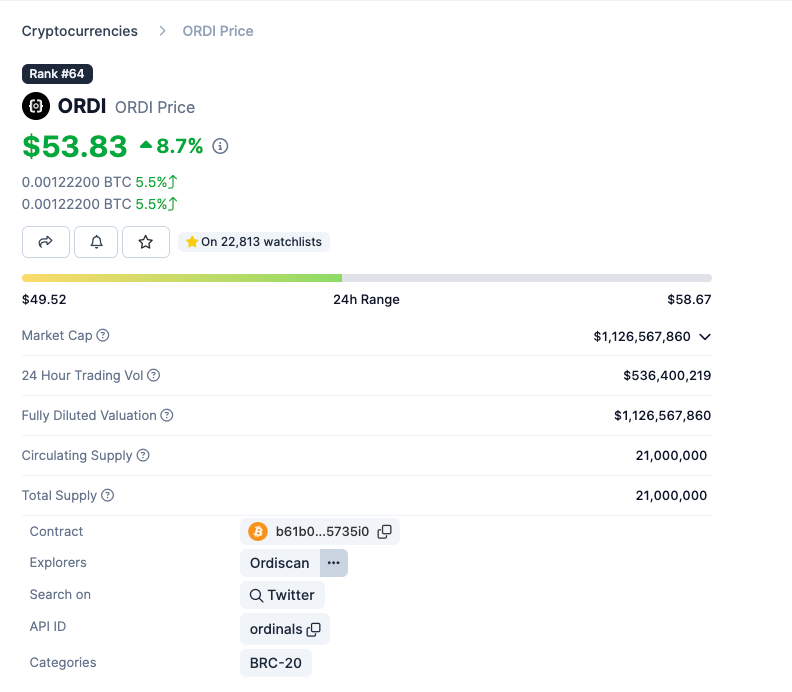Click the Explorers row label
792x692 pixels.
(58, 562)
